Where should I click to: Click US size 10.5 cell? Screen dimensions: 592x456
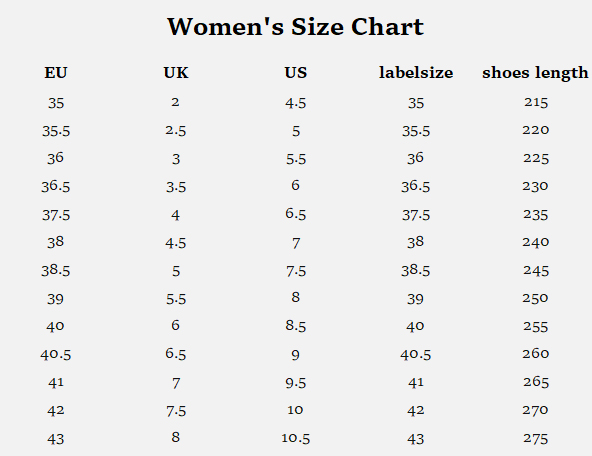296,438
